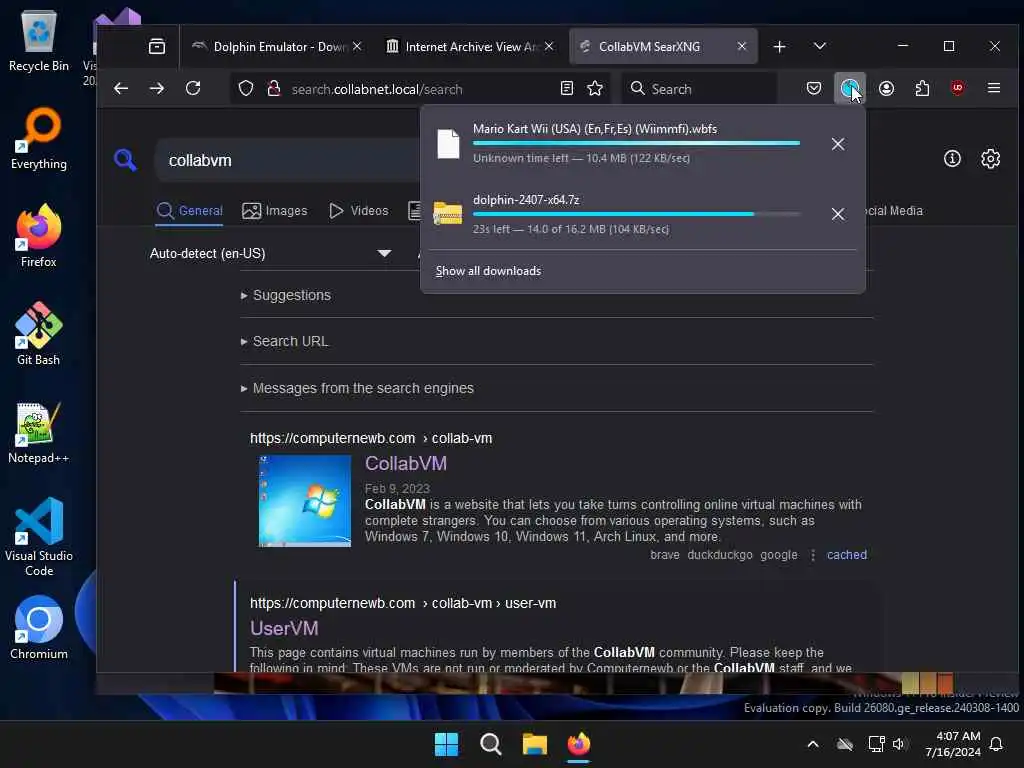Image resolution: width=1024 pixels, height=768 pixels.
Task: Bookmark this page with the star
Action: click(595, 88)
